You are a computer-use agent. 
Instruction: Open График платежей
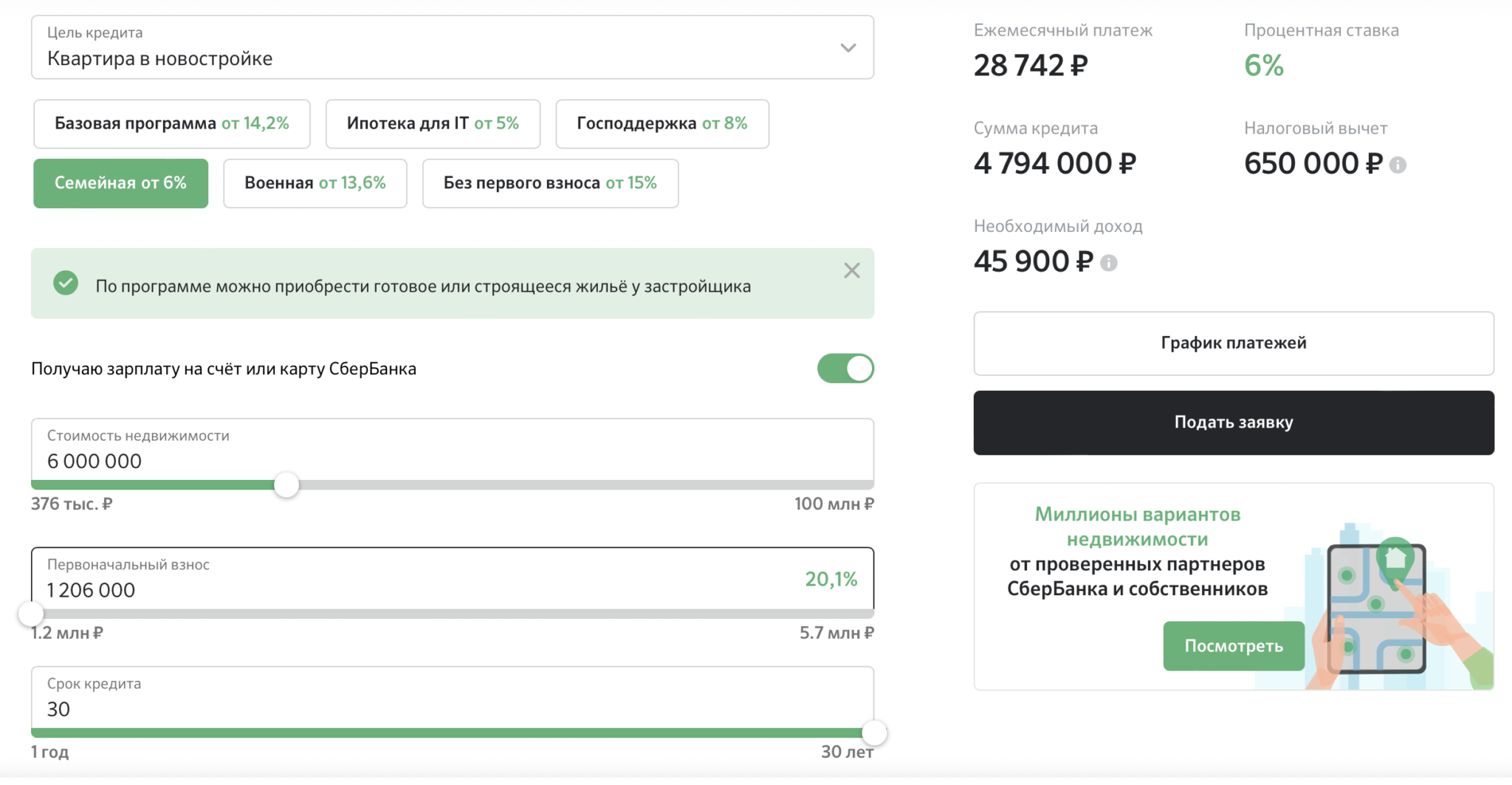coord(1233,343)
